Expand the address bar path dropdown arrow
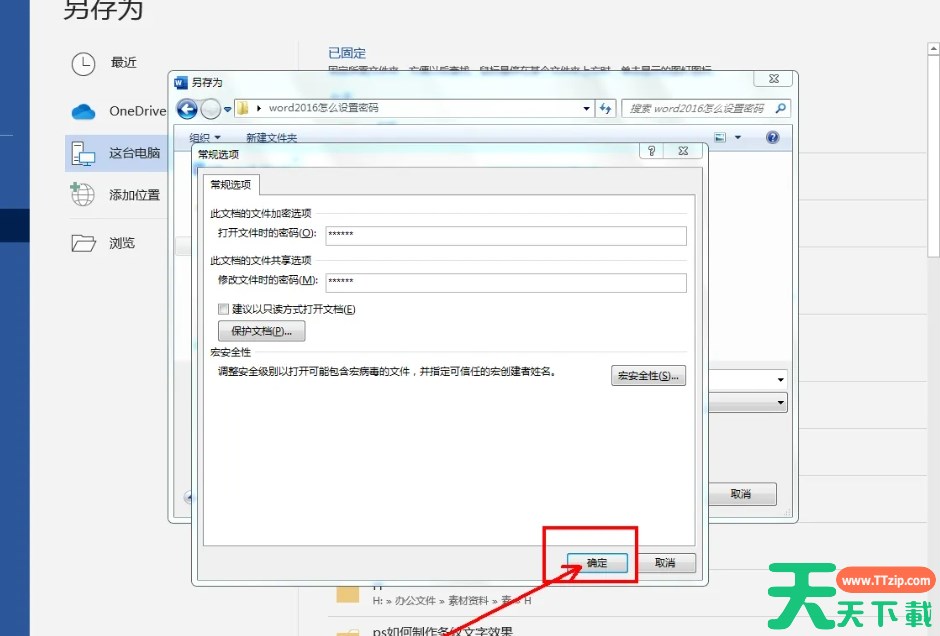The width and height of the screenshot is (940, 636). coord(587,108)
